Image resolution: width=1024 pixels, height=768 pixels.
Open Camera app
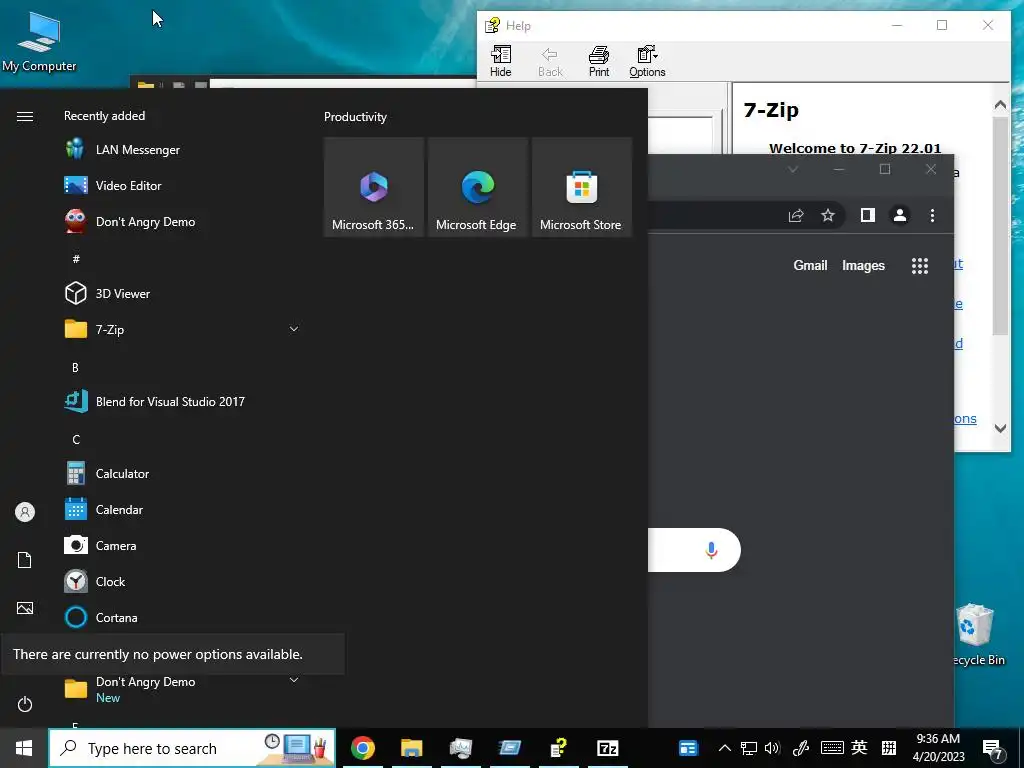click(x=183, y=545)
